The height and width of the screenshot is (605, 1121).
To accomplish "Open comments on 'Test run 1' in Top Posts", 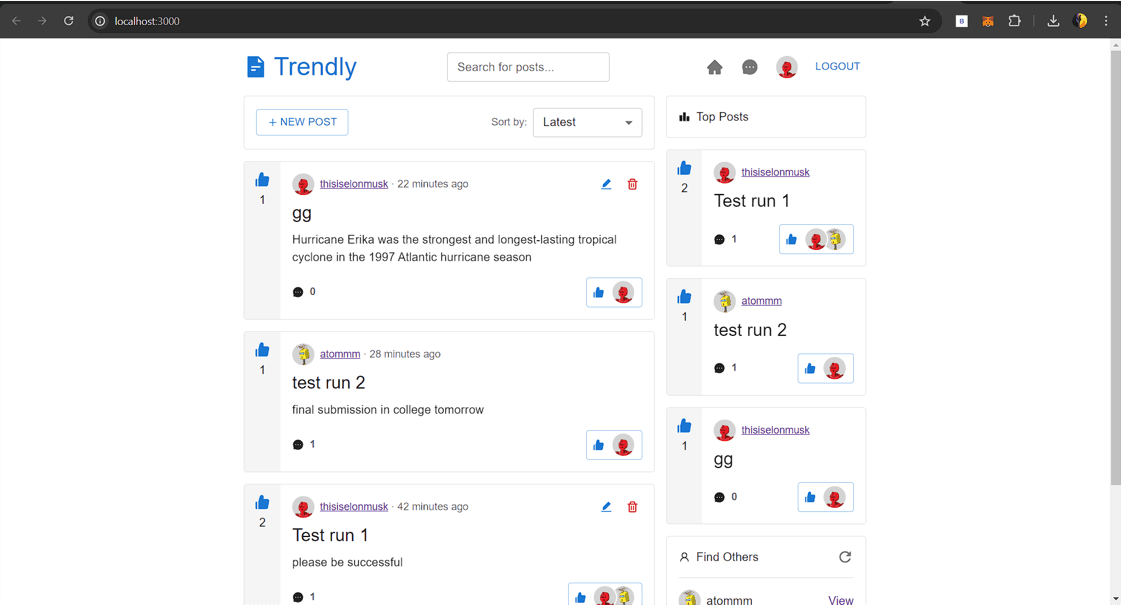I will (x=719, y=240).
